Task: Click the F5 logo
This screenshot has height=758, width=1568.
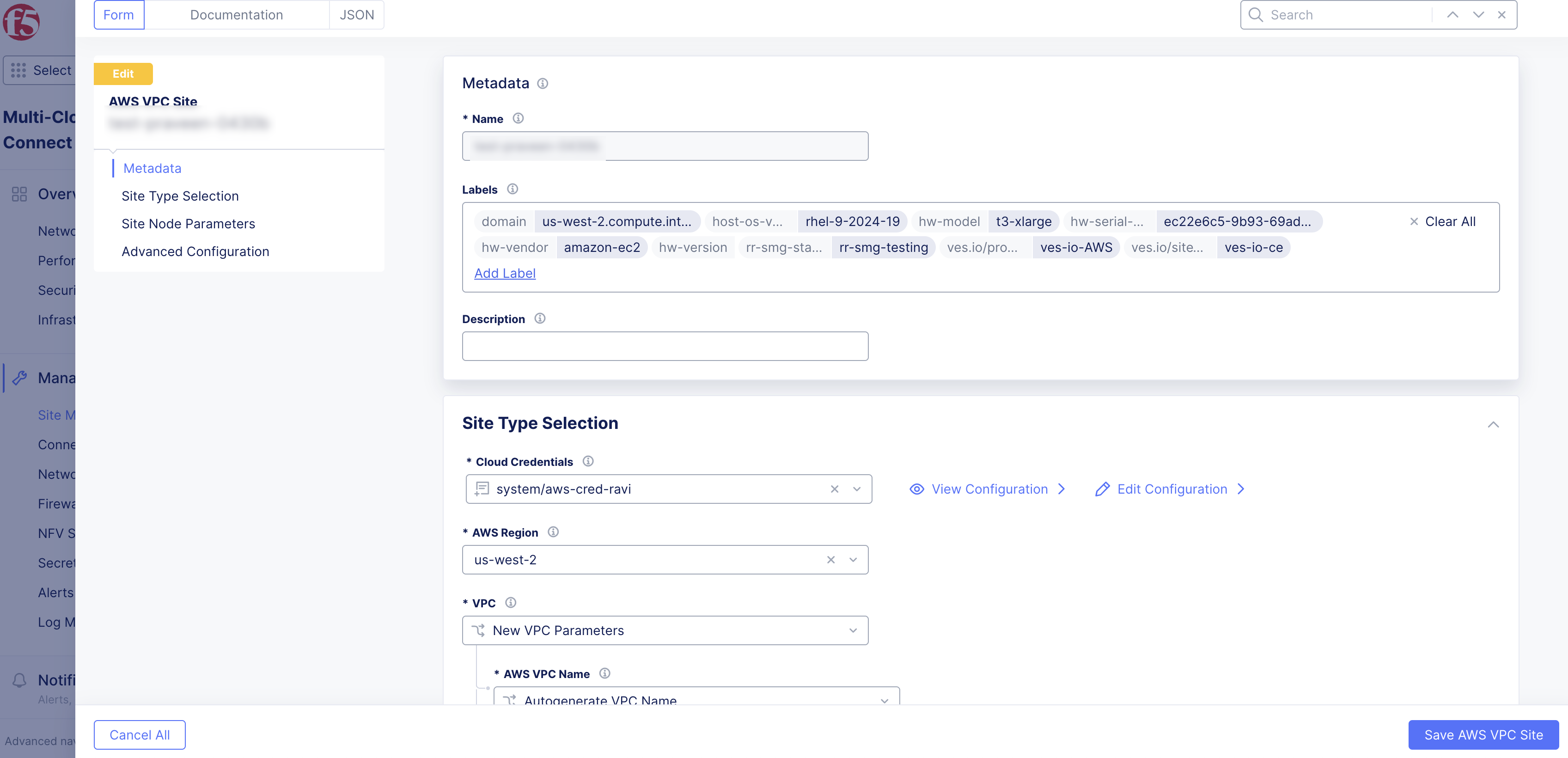Action: tap(22, 22)
